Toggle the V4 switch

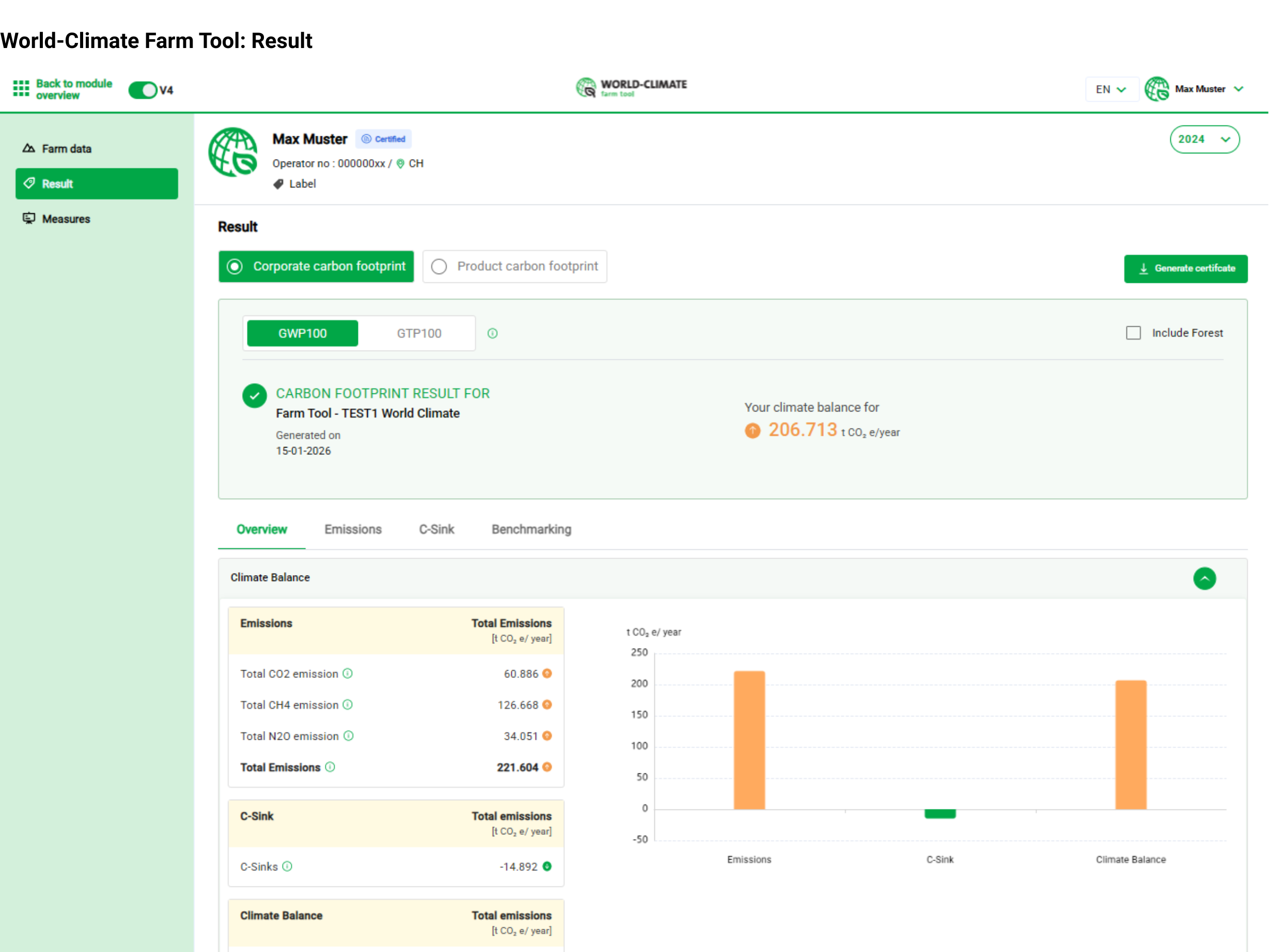tap(143, 90)
